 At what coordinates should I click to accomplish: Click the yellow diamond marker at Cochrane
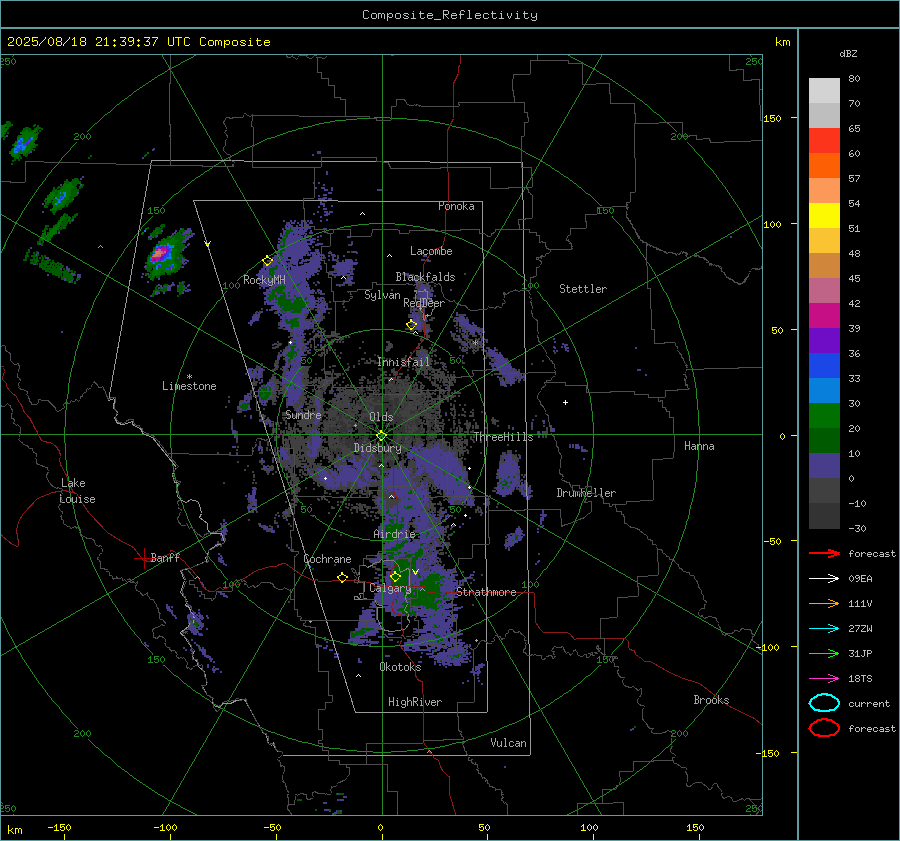[342, 577]
